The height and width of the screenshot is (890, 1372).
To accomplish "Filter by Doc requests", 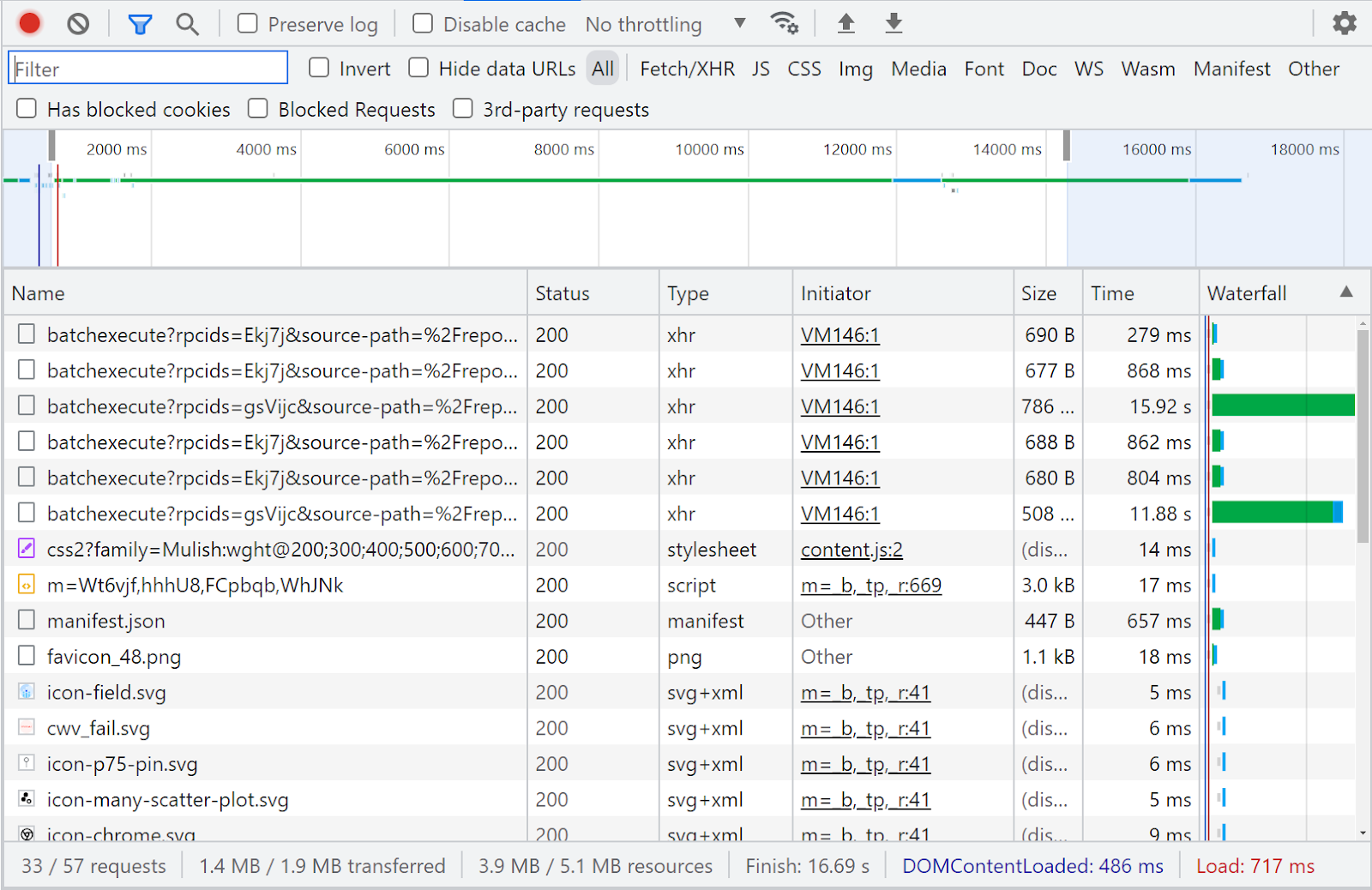I will [1039, 69].
